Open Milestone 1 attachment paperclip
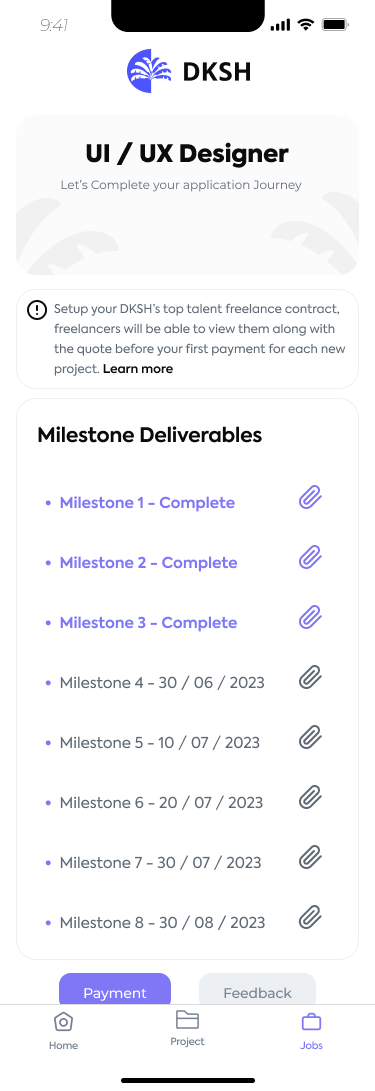Screen dimensions: 375x1091 (310, 498)
